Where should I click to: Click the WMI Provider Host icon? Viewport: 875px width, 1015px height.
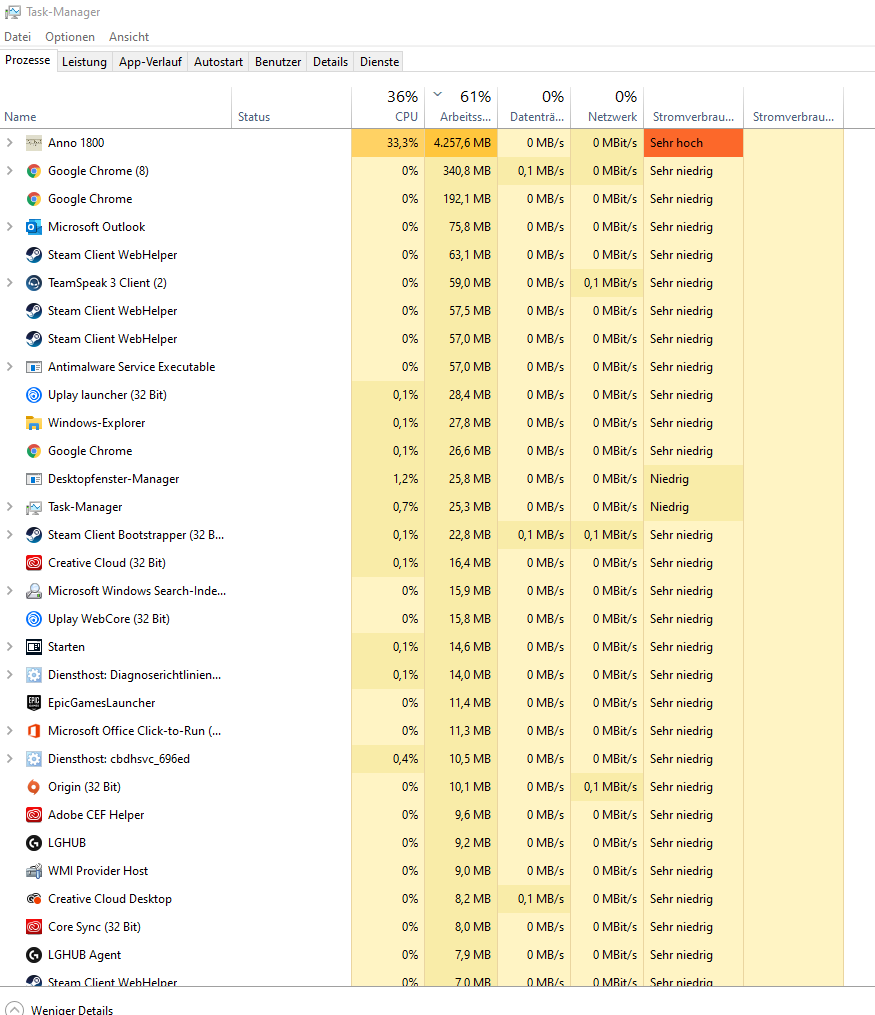34,871
